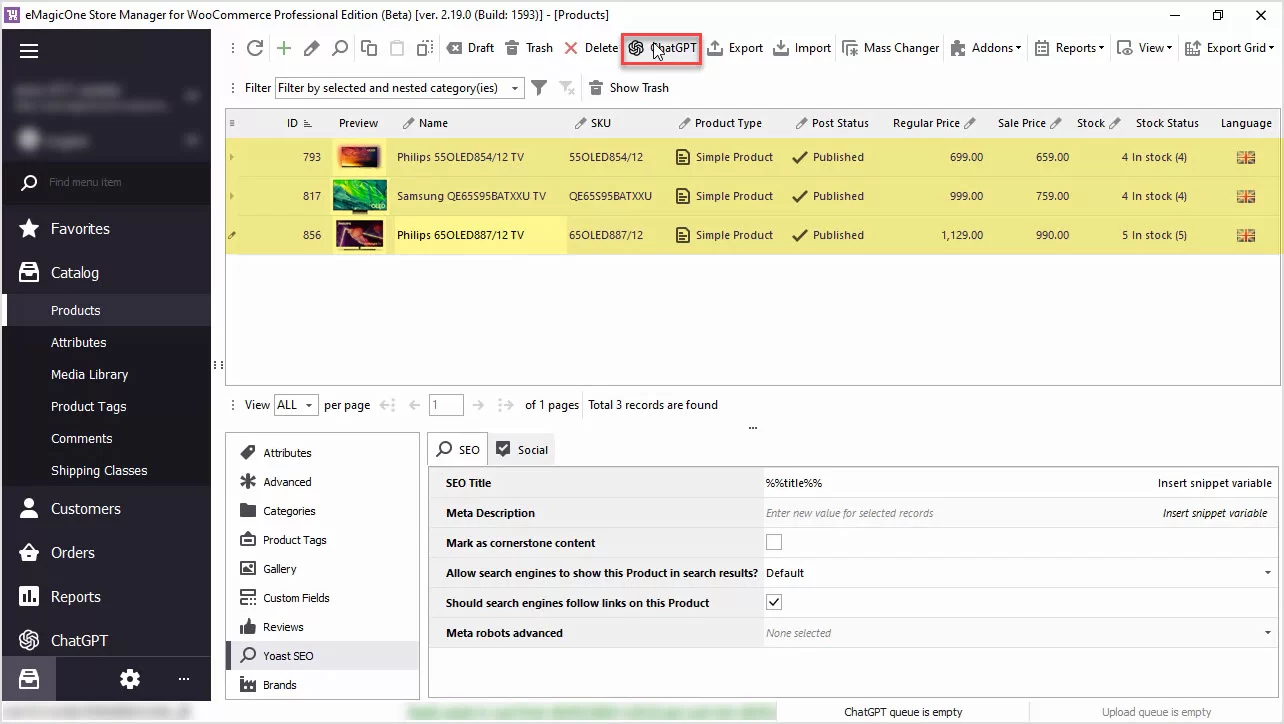
Task: Click the Mass Changer button
Action: tap(891, 48)
